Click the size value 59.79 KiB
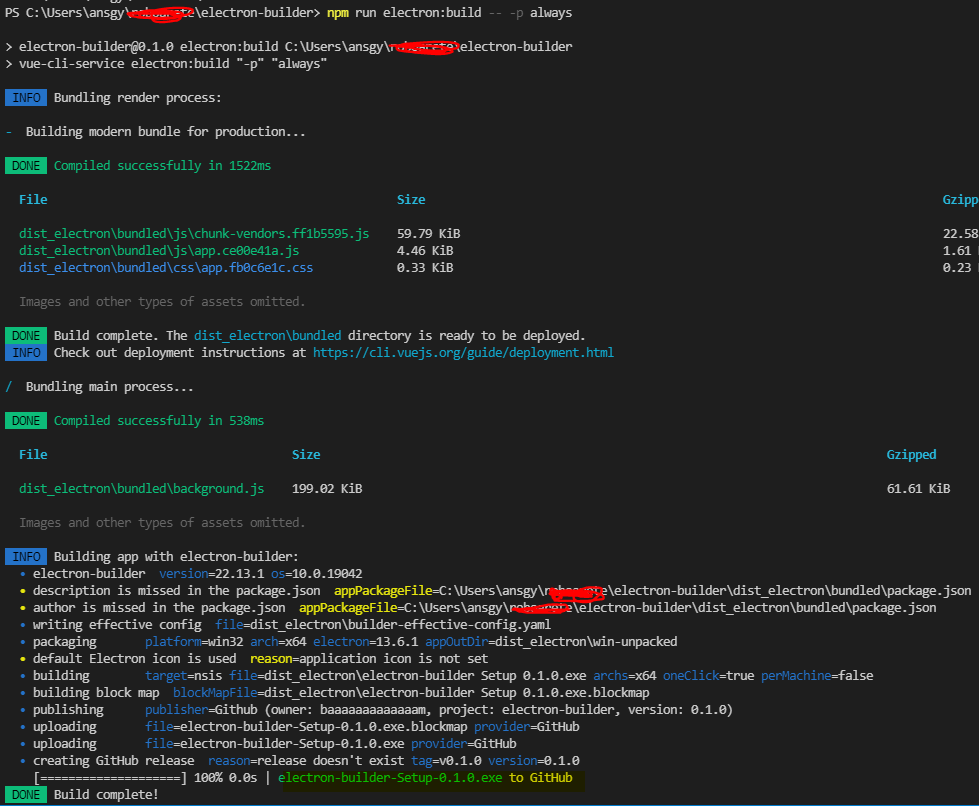 click(428, 233)
